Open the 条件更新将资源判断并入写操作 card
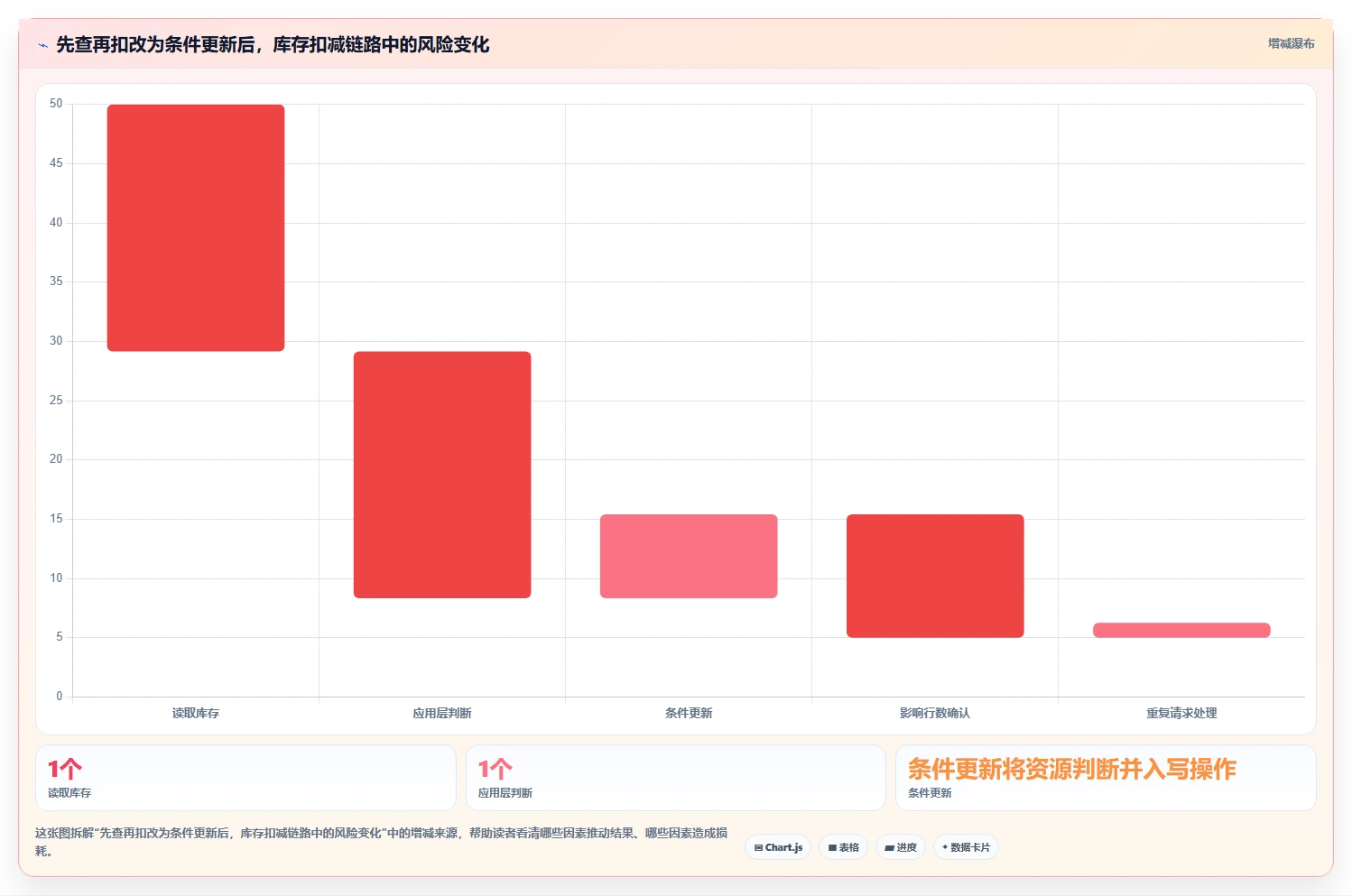This screenshot has height=896, width=1352. (1106, 778)
